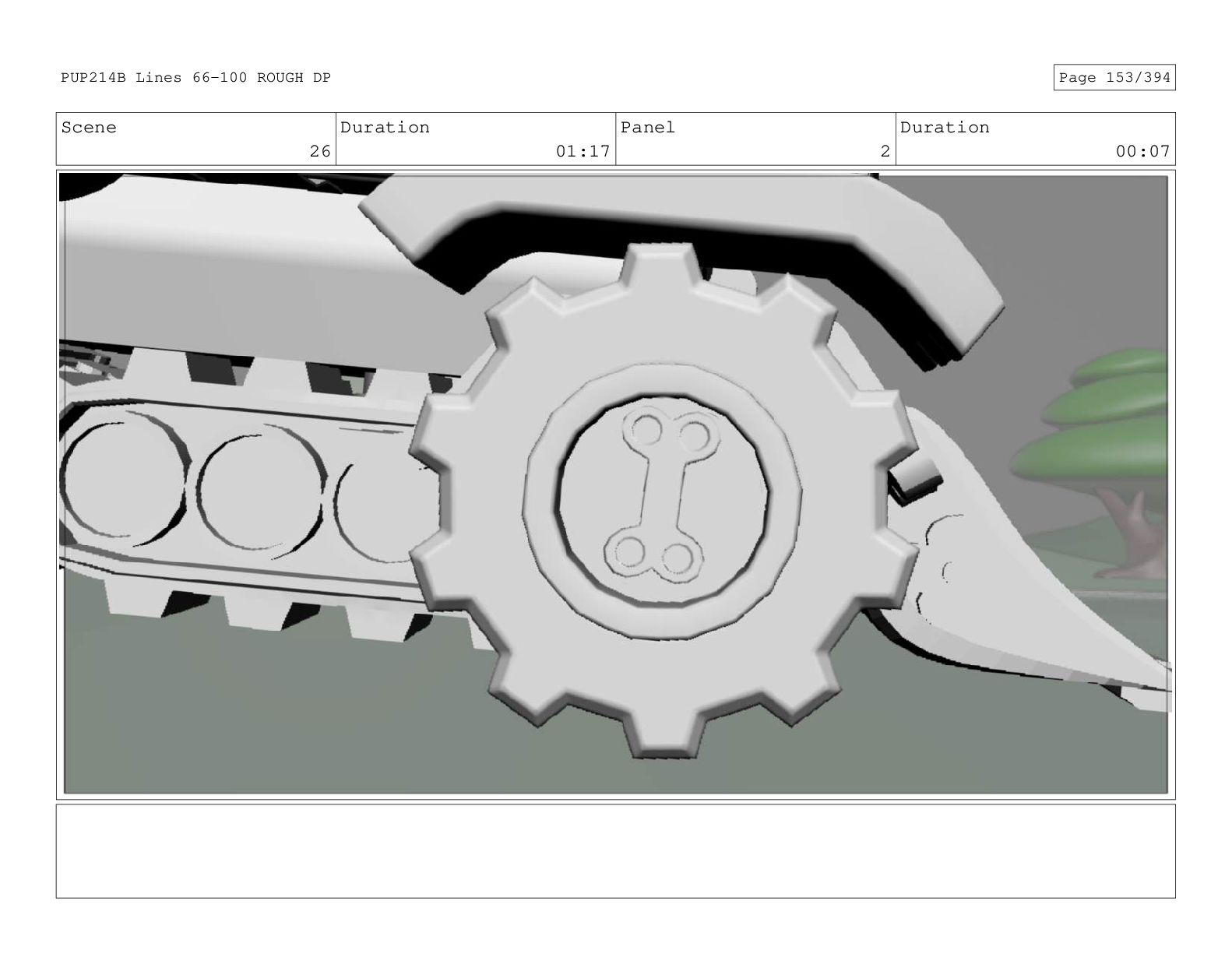Click the empty notes box below the panel
The height and width of the screenshot is (954, 1232).
(615, 851)
